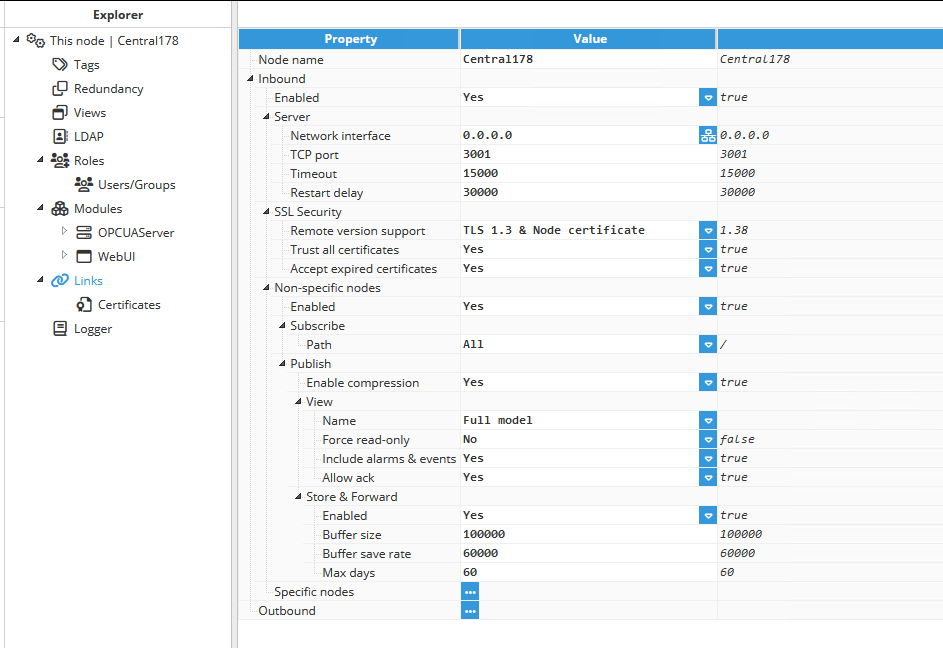The height and width of the screenshot is (648, 943).
Task: Collapse the Store & Forward group
Action: (x=298, y=496)
